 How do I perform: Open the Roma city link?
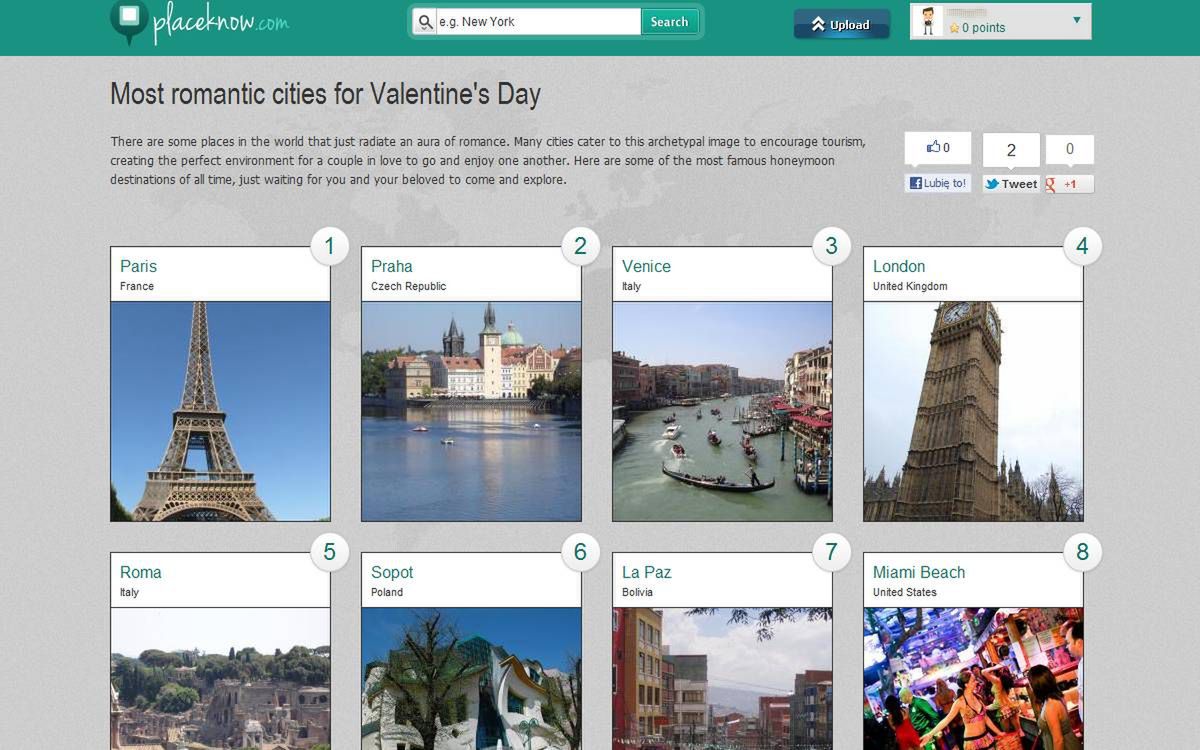point(140,572)
